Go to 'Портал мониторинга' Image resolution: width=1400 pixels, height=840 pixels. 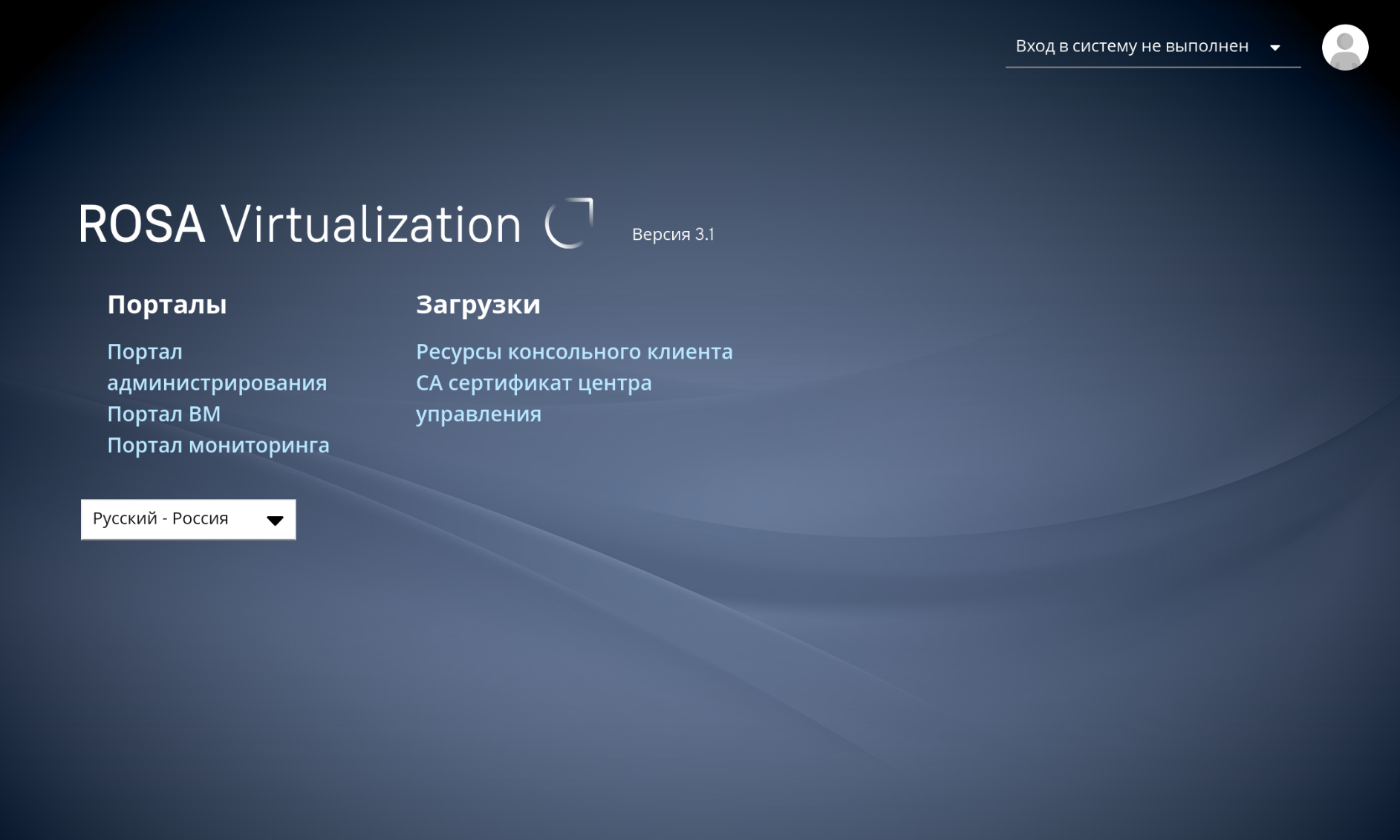[x=218, y=445]
